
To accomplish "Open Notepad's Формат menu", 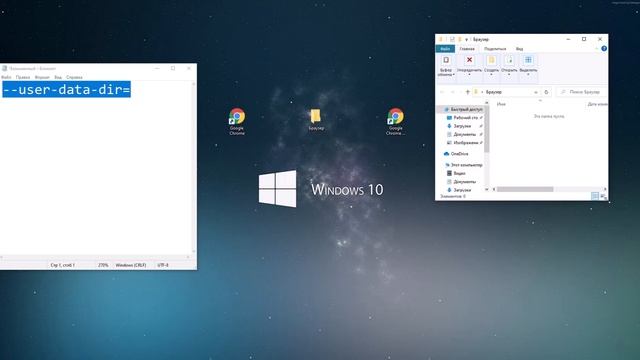I will pyautogui.click(x=42, y=77).
